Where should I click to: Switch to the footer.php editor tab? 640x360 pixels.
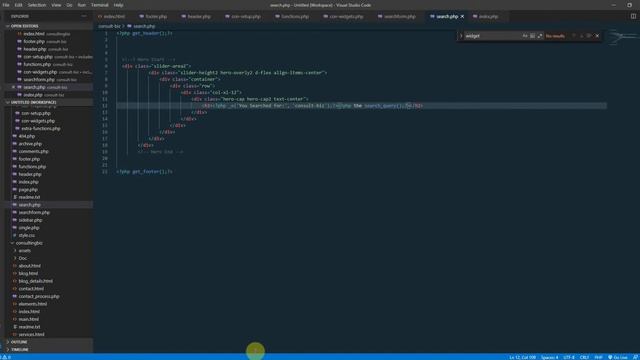point(153,16)
